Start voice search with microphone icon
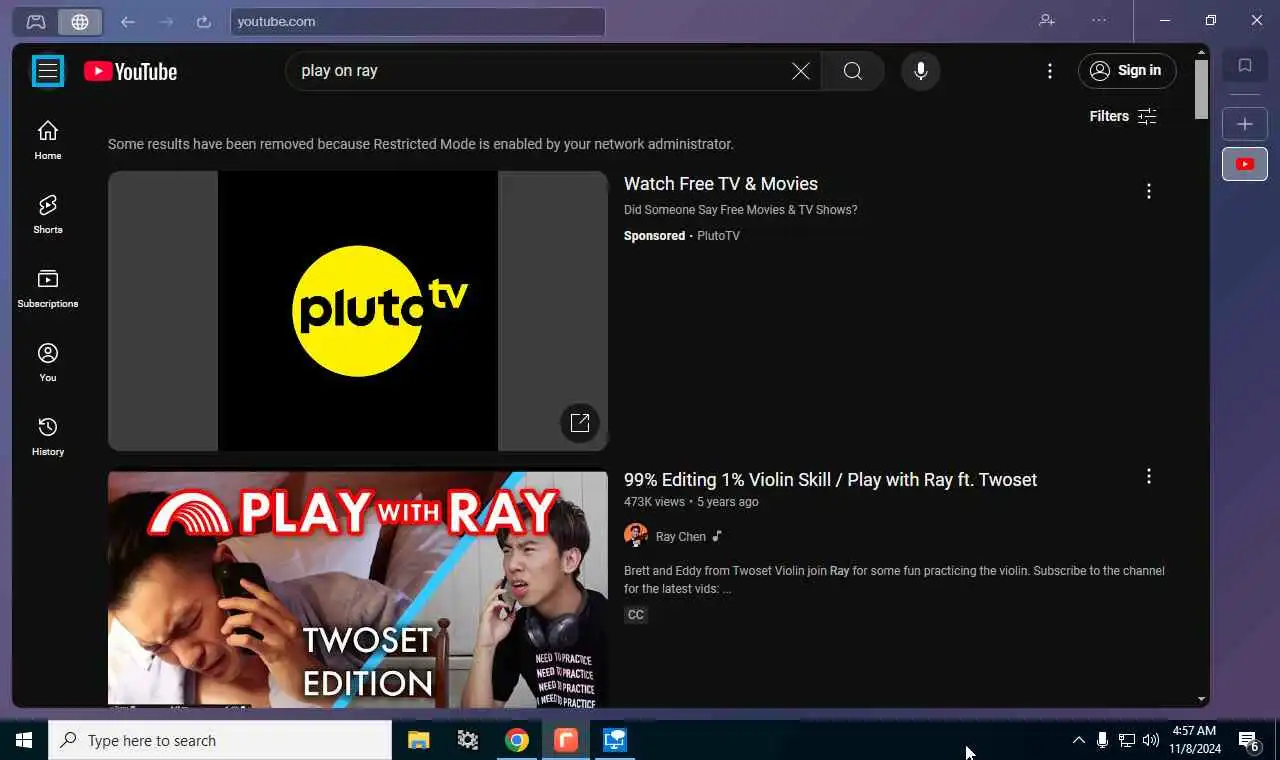 (921, 71)
